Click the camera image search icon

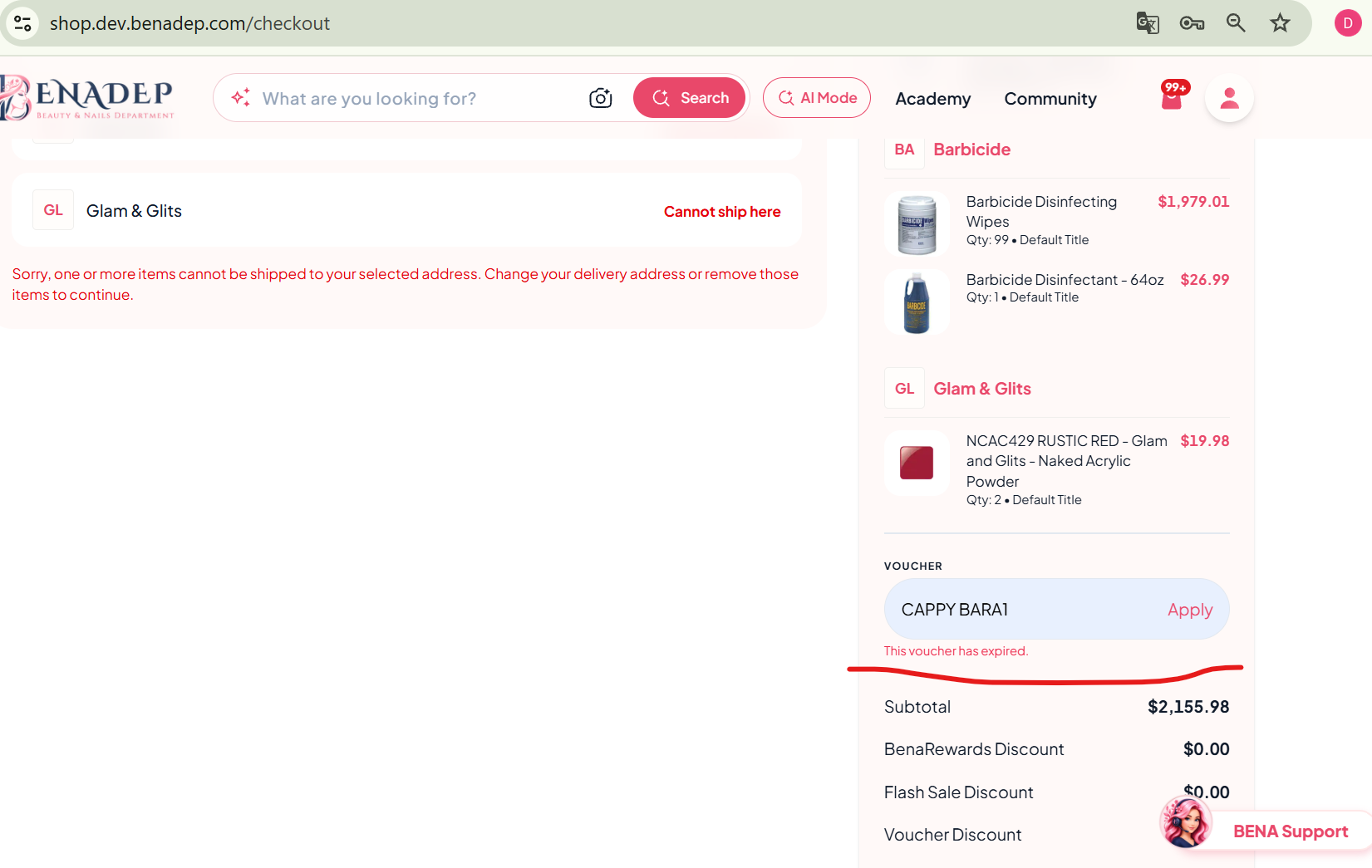600,98
